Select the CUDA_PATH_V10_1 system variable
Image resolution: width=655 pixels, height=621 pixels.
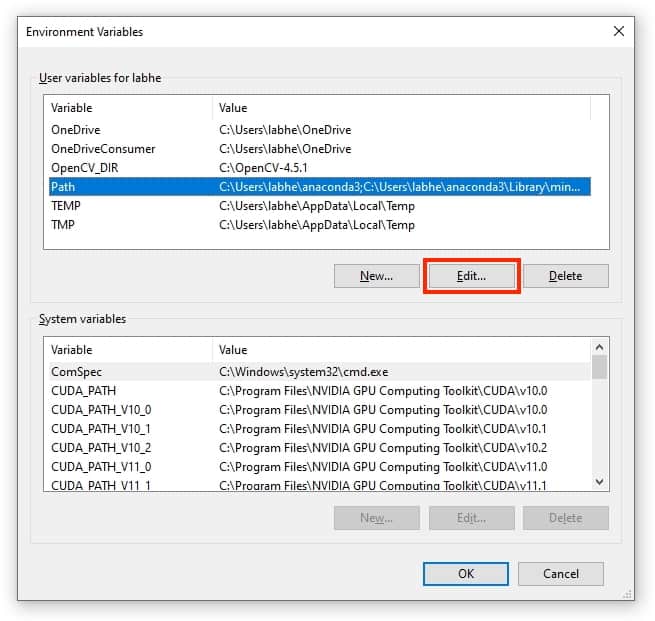point(320,429)
